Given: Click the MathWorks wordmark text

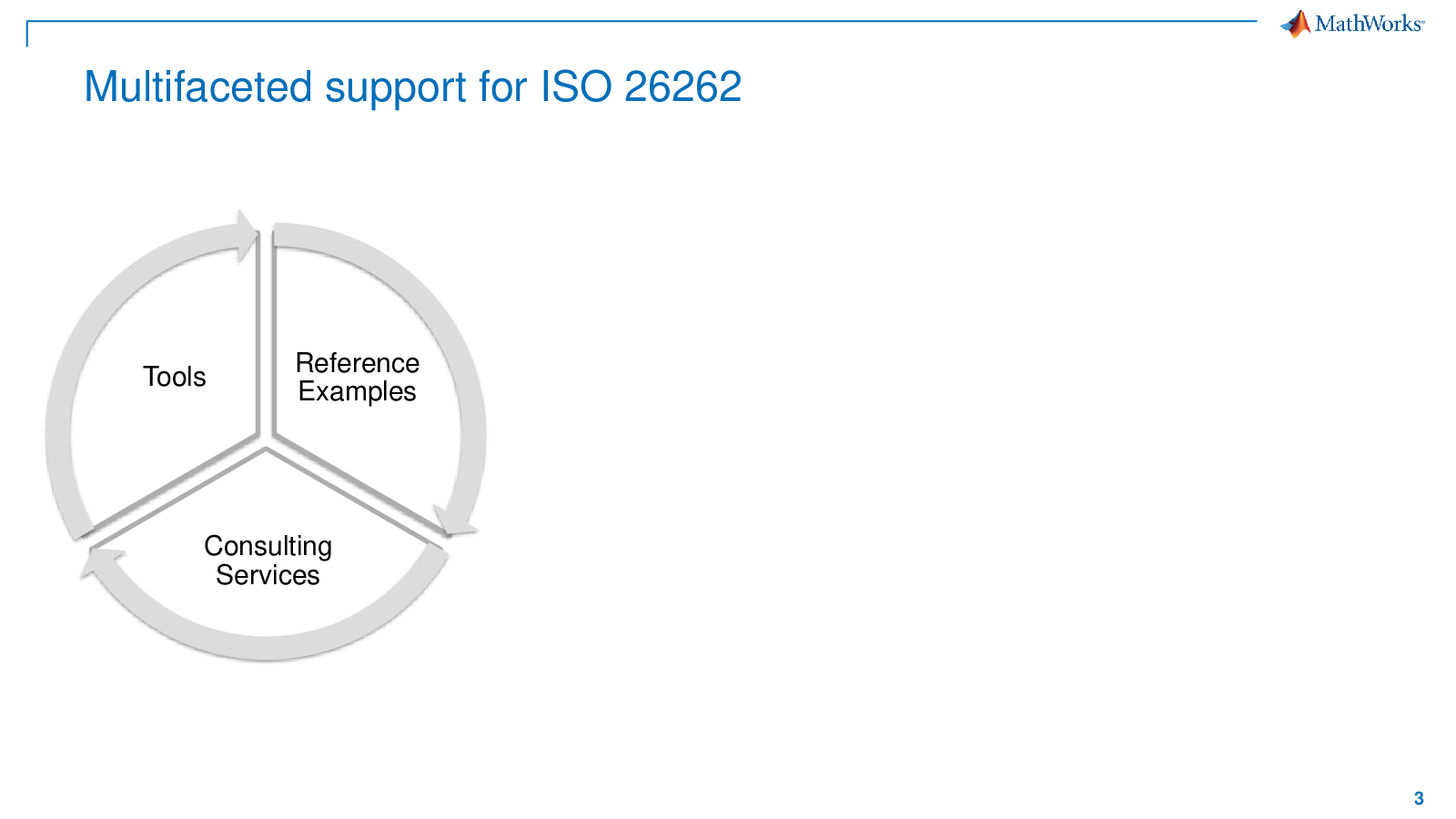Looking at the screenshot, I should point(1370,25).
